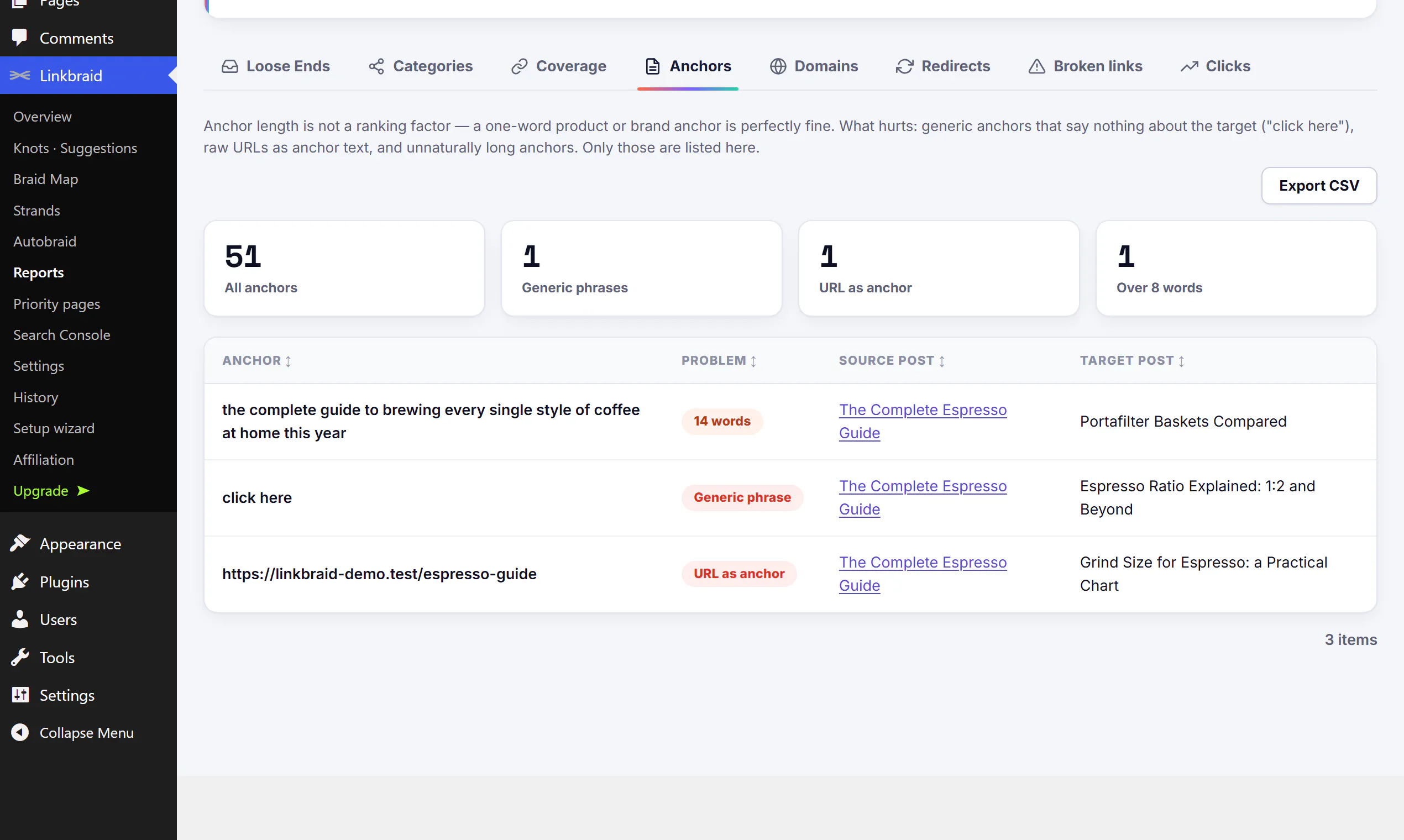Click the Plugins plug icon
The height and width of the screenshot is (840, 1404).
pyautogui.click(x=20, y=581)
